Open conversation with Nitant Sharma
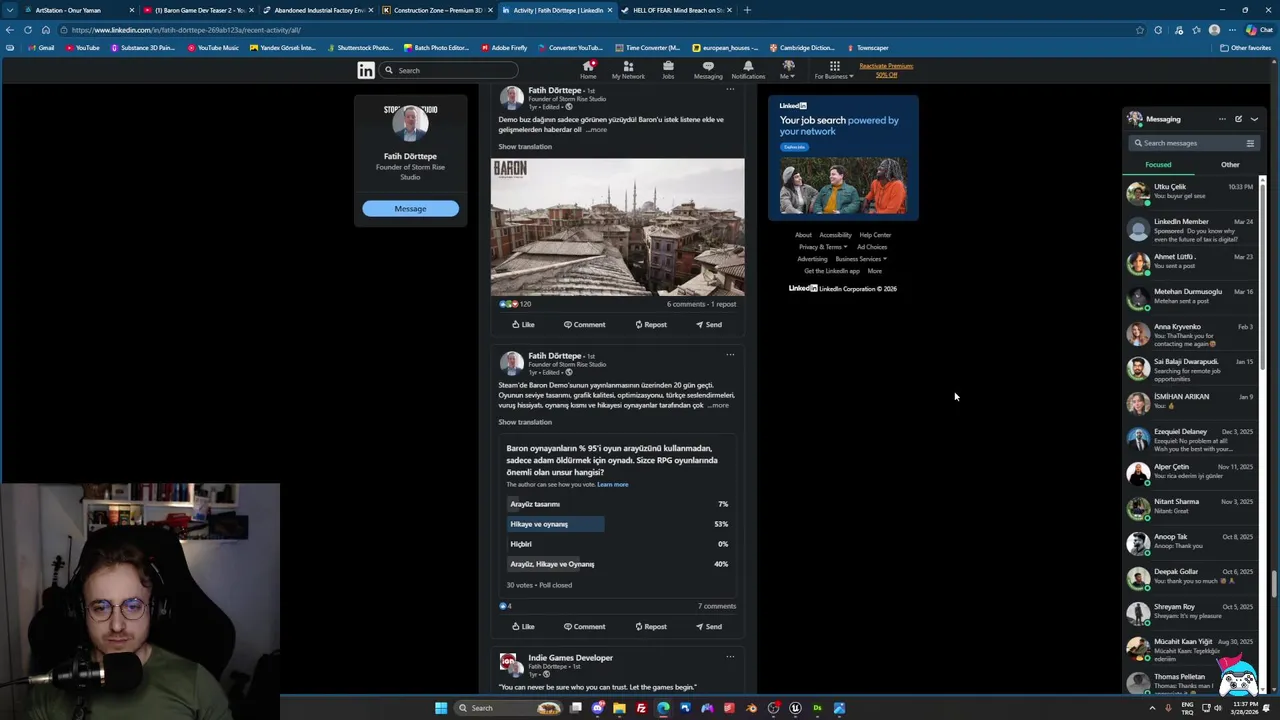The width and height of the screenshot is (1280, 720). tap(1190, 508)
